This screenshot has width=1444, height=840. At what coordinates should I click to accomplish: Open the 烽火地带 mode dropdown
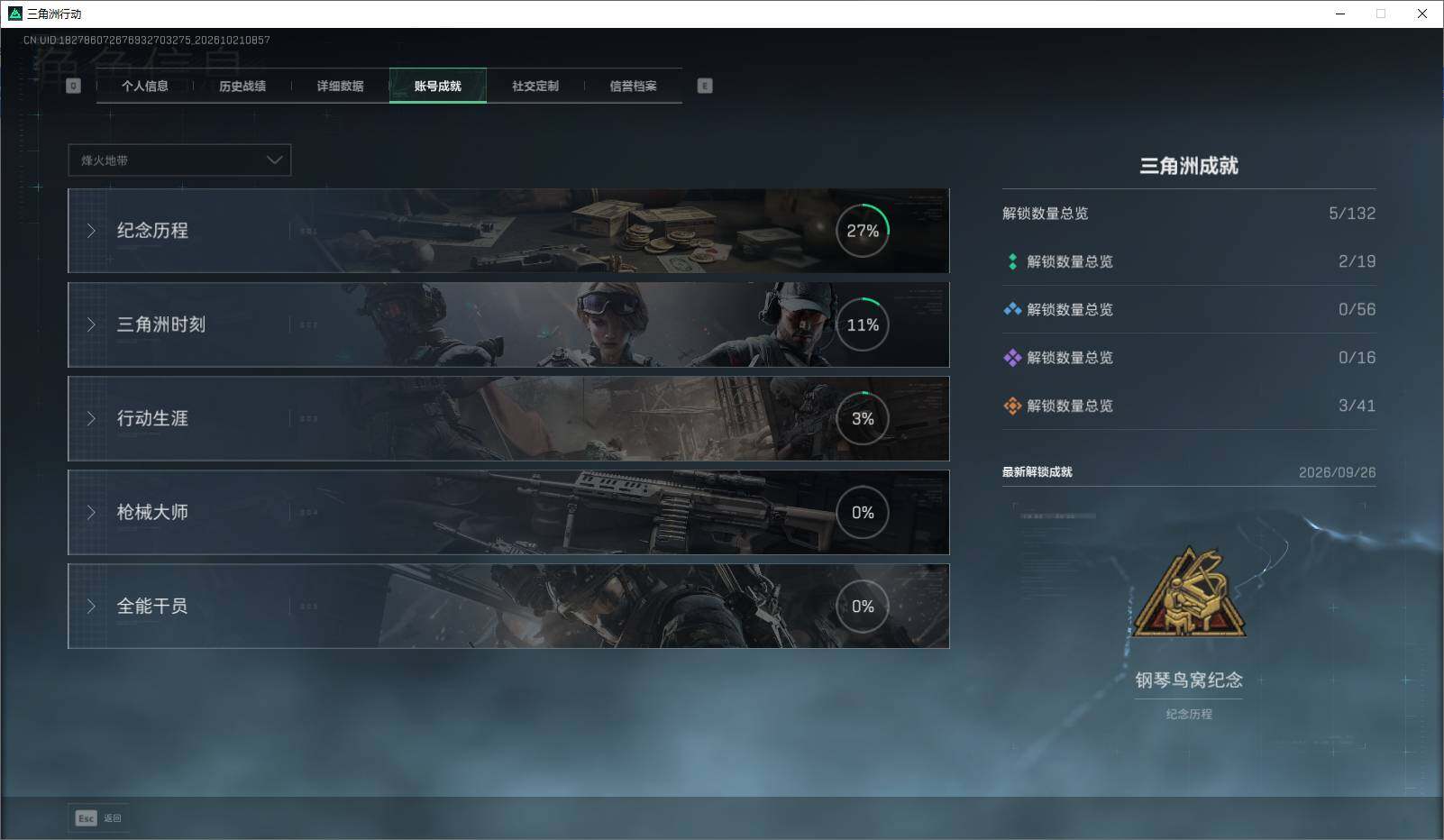(179, 160)
